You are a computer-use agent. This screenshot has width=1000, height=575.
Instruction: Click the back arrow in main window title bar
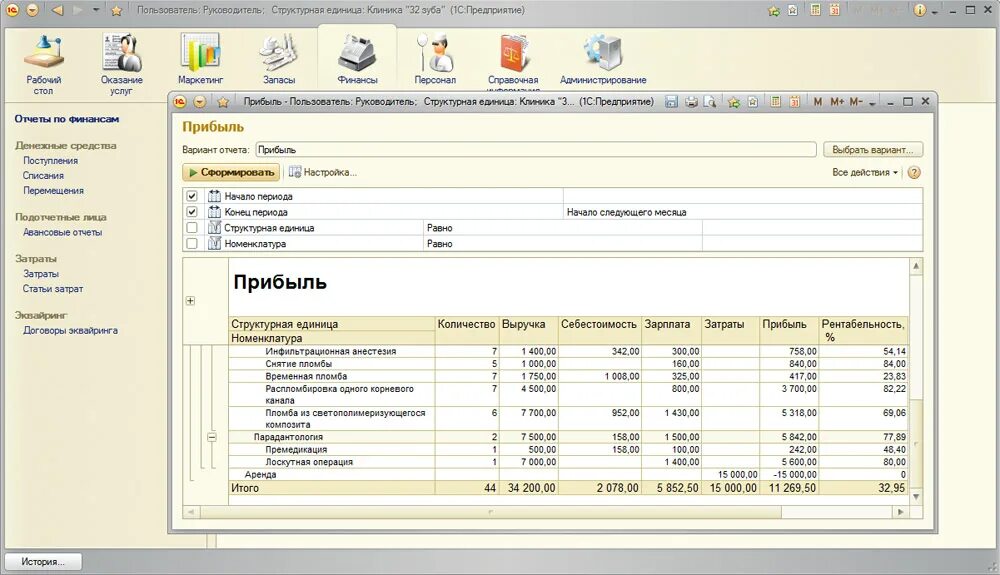point(57,10)
